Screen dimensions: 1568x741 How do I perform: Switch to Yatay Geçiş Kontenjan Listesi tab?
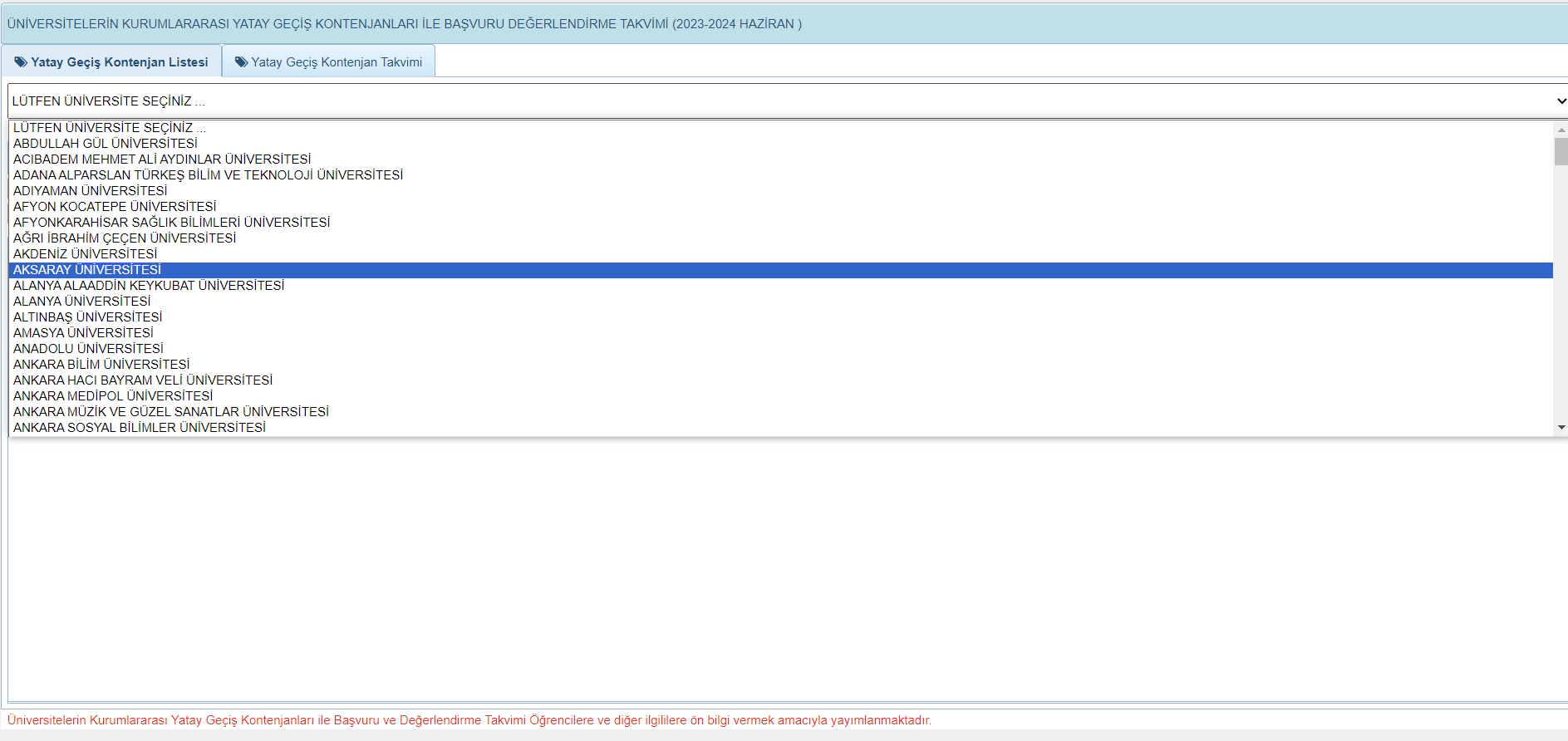pos(111,61)
